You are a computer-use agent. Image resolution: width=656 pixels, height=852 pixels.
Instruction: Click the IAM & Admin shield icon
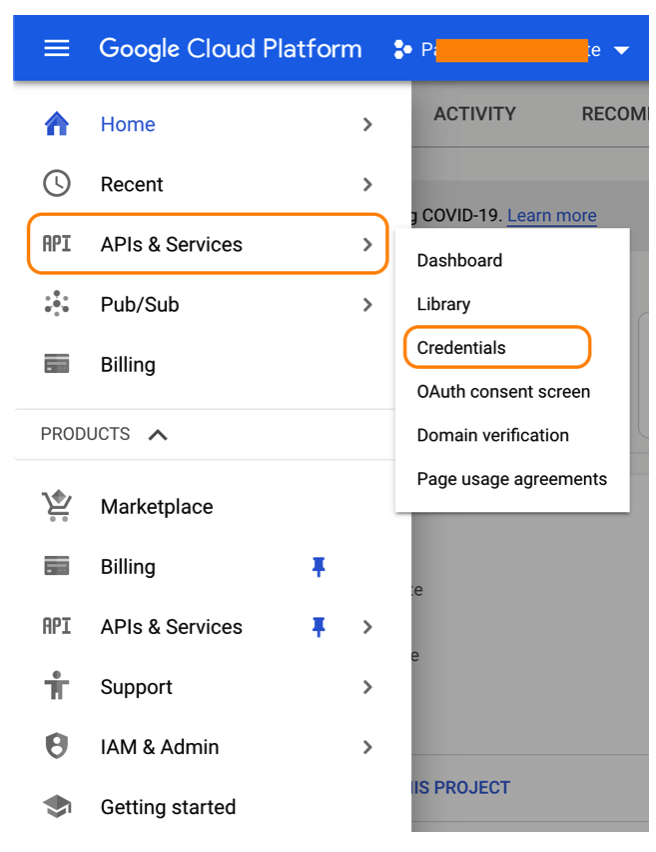57,747
